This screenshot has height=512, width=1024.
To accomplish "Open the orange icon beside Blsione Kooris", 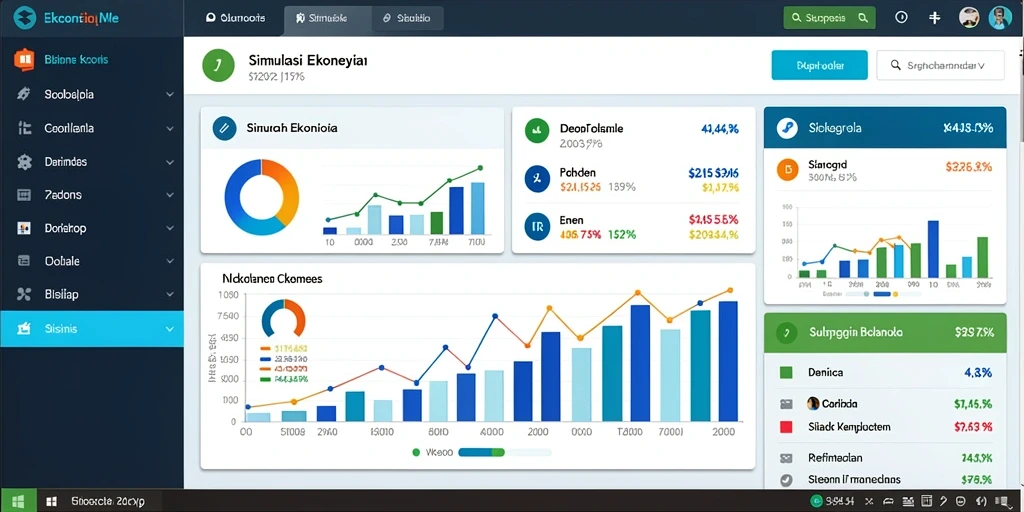I will pos(24,59).
